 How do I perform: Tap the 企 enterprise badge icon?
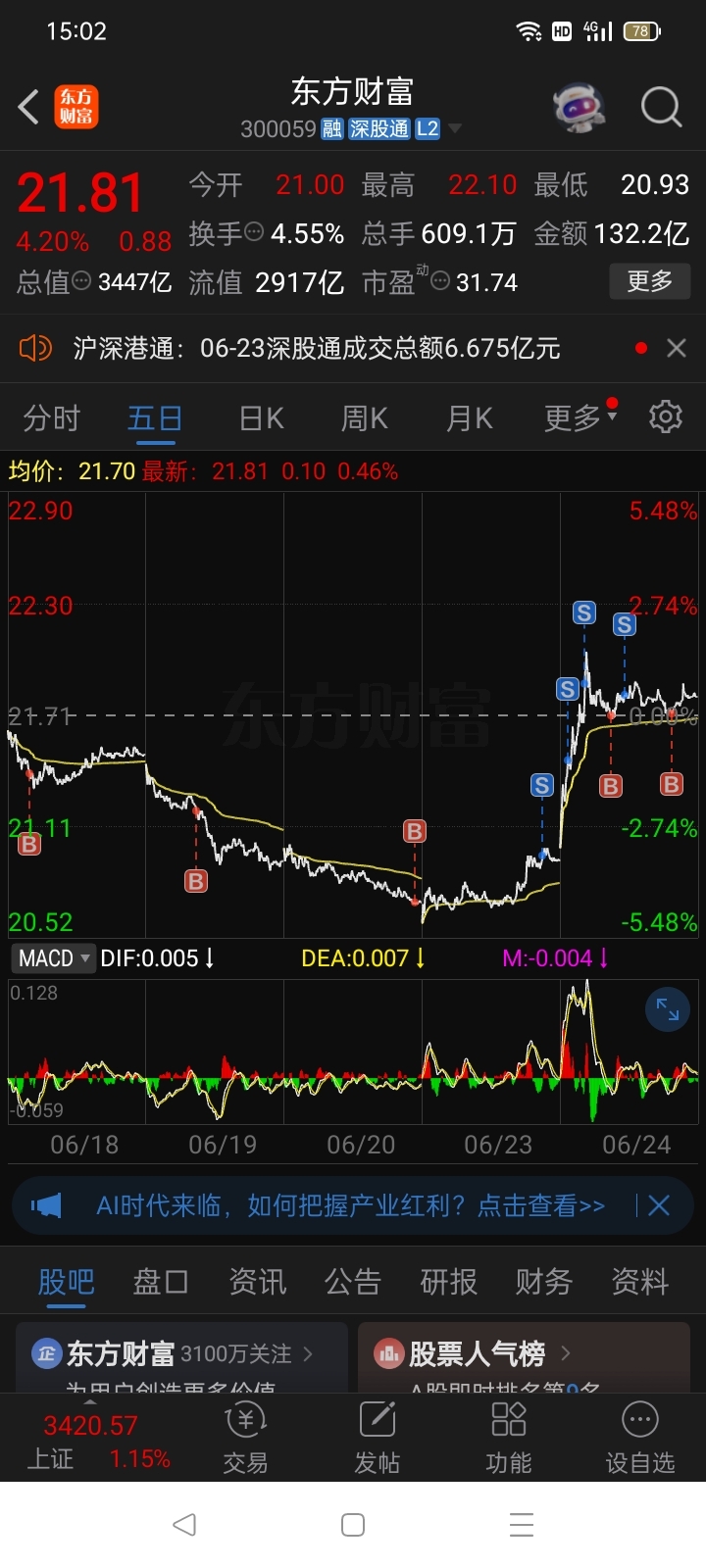(46, 1353)
